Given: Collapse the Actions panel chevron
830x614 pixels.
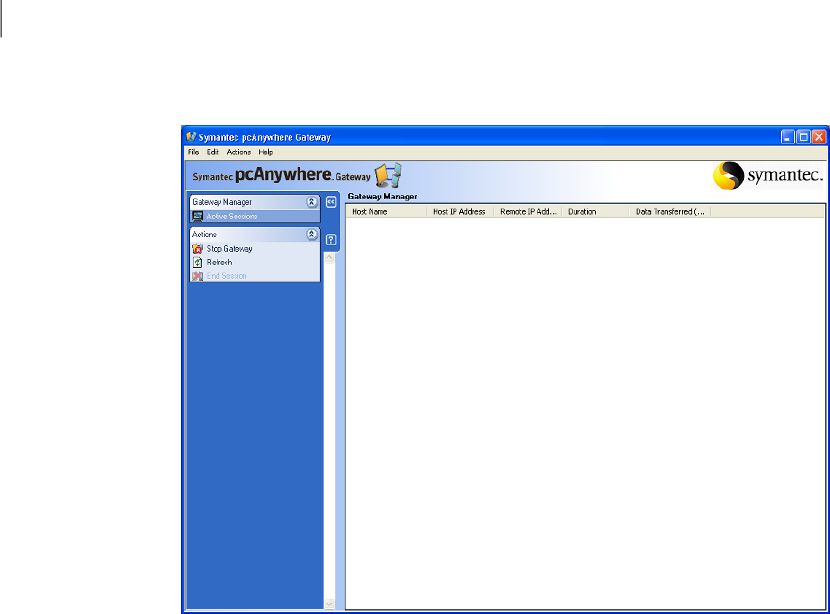Looking at the screenshot, I should coord(312,234).
